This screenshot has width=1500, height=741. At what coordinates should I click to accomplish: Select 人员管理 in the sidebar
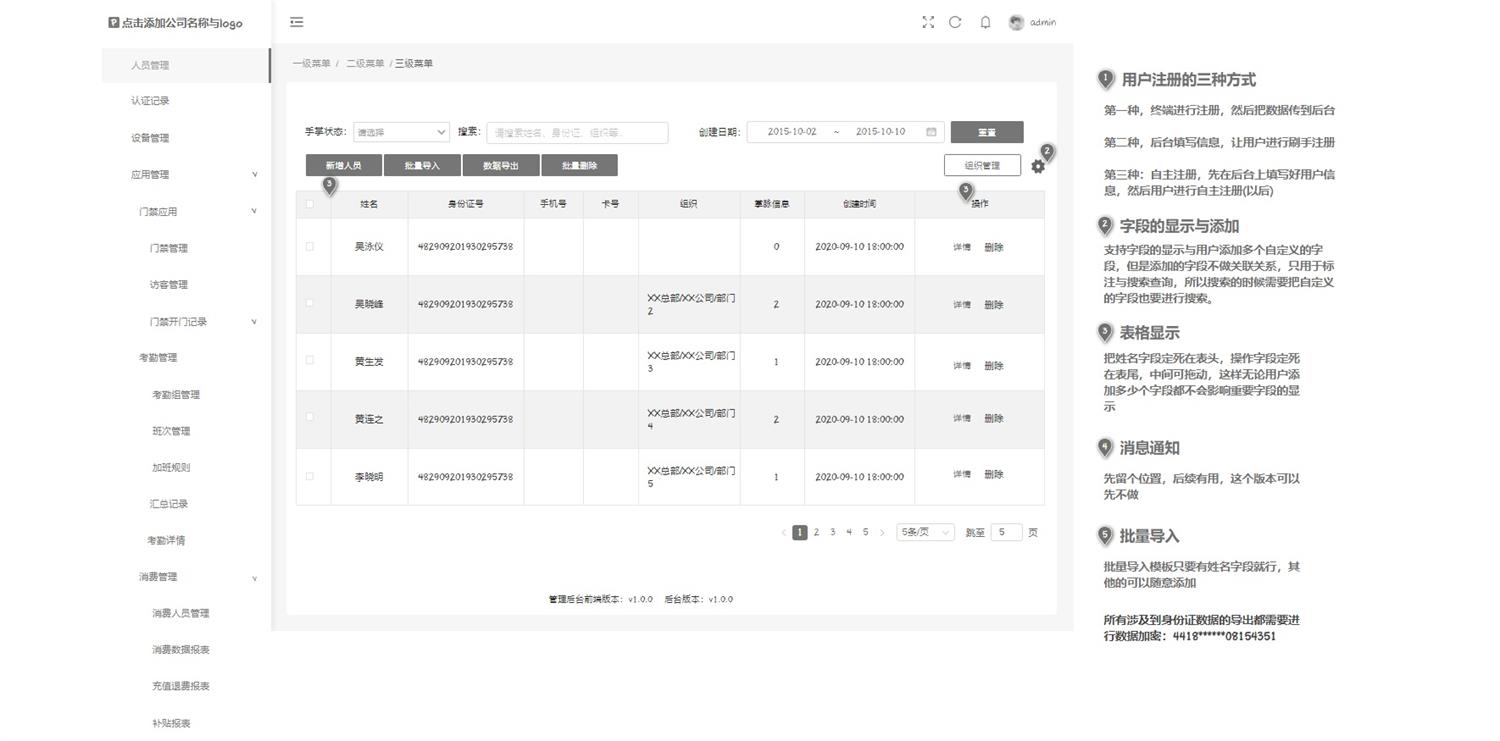[x=186, y=65]
